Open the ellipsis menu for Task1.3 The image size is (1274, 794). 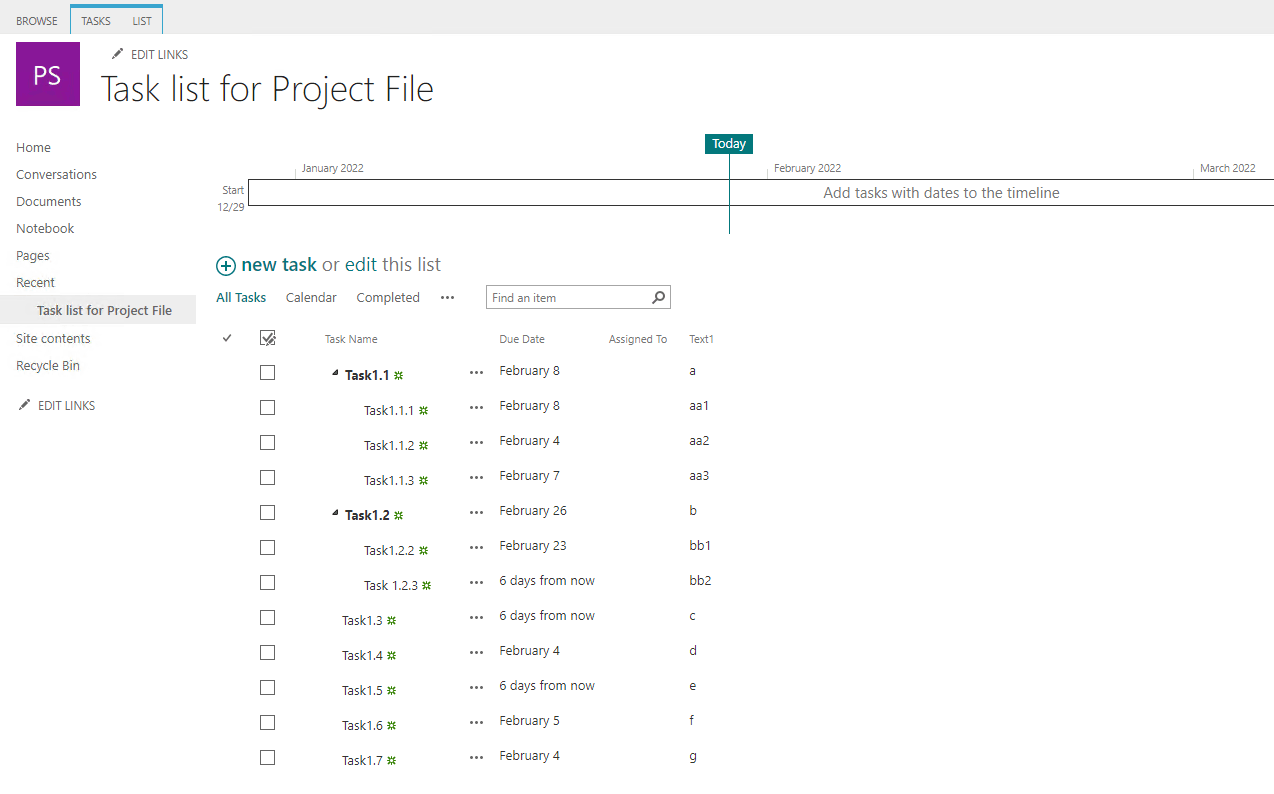click(476, 618)
